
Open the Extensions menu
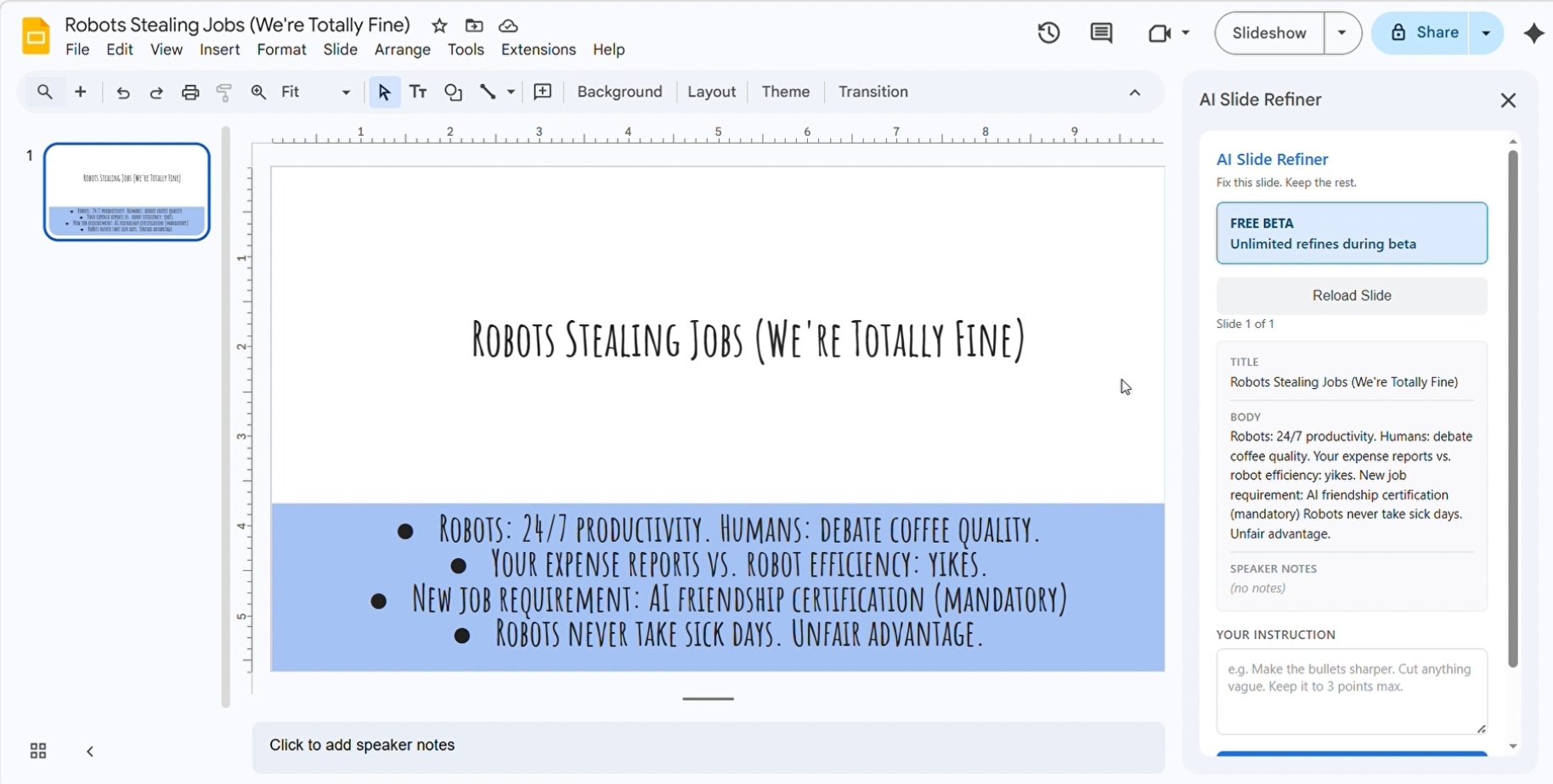537,50
